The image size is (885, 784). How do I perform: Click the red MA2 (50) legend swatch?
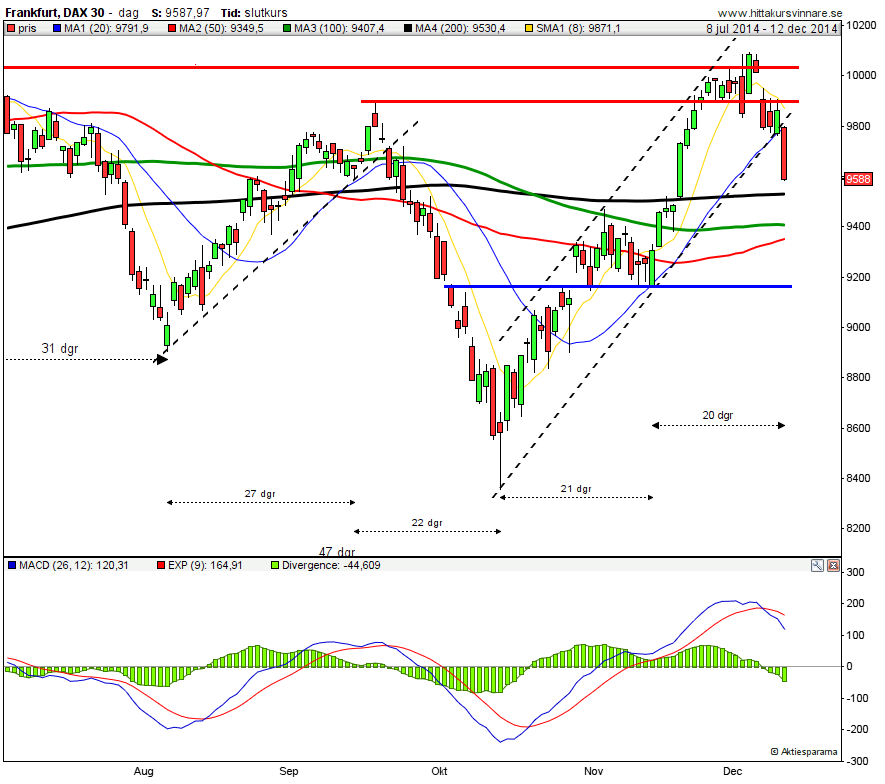[172, 28]
